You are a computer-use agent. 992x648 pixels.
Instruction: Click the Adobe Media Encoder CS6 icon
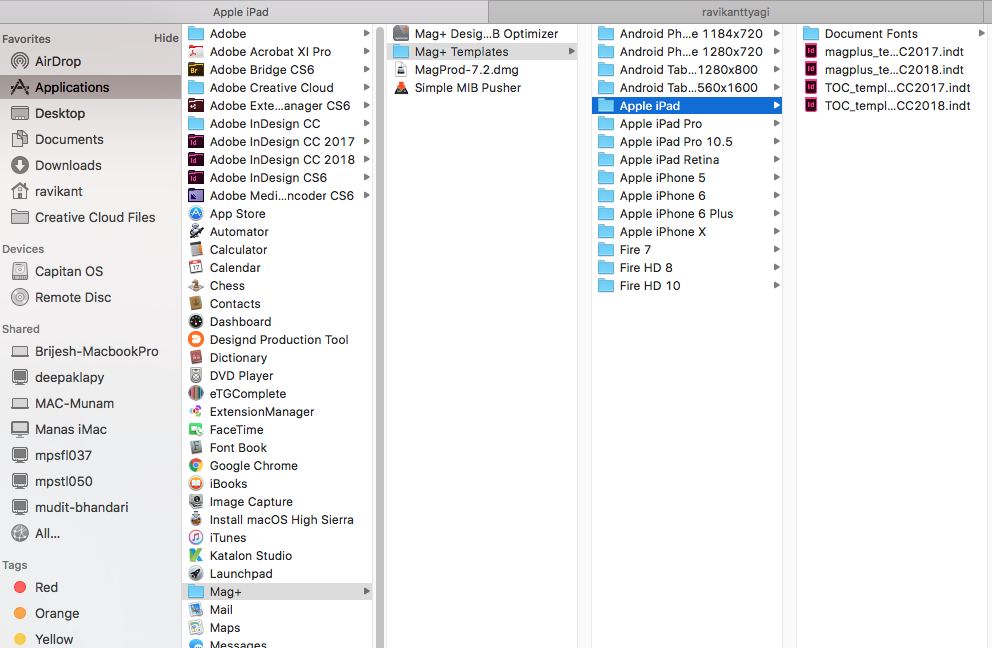click(x=196, y=196)
